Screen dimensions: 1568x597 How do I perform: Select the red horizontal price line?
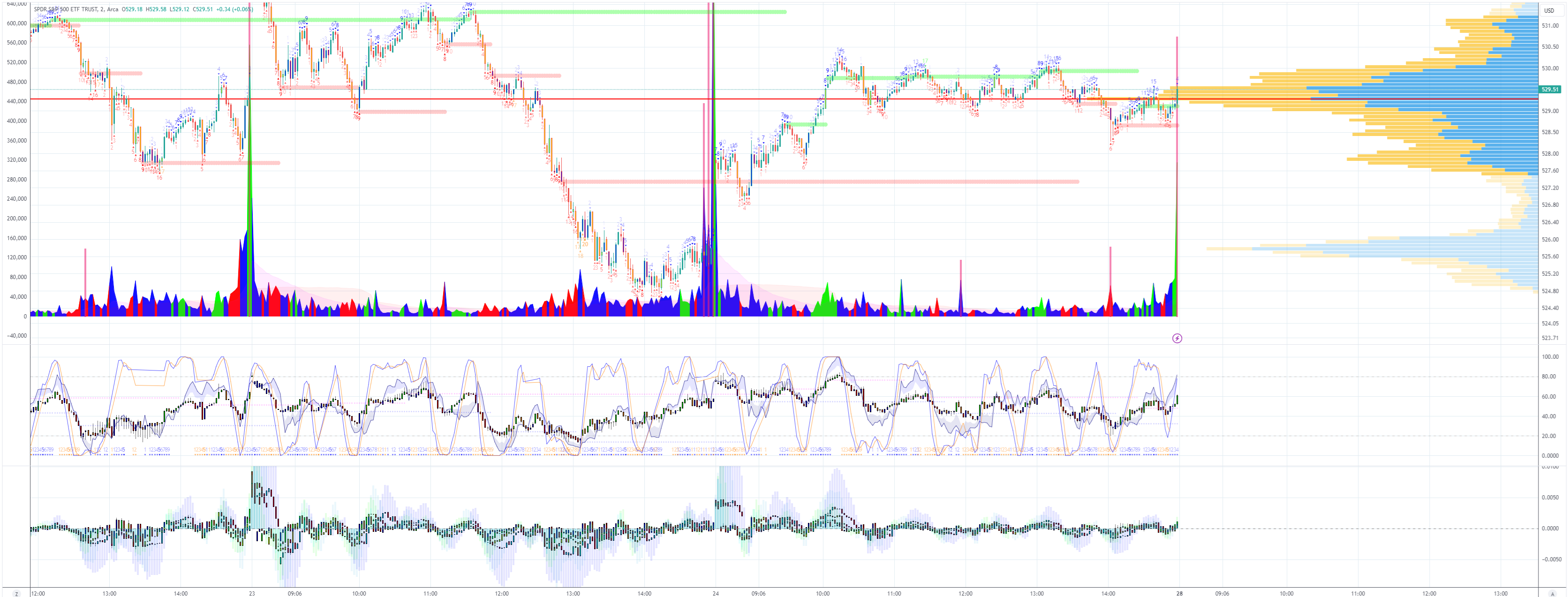(x=609, y=98)
